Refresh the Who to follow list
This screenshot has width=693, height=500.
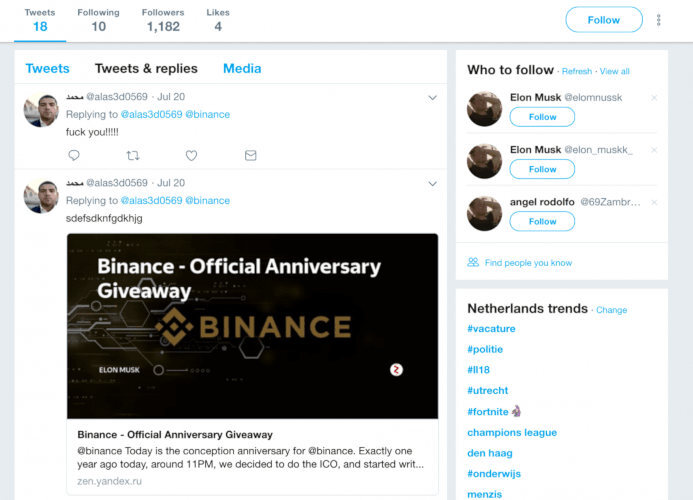pos(577,71)
